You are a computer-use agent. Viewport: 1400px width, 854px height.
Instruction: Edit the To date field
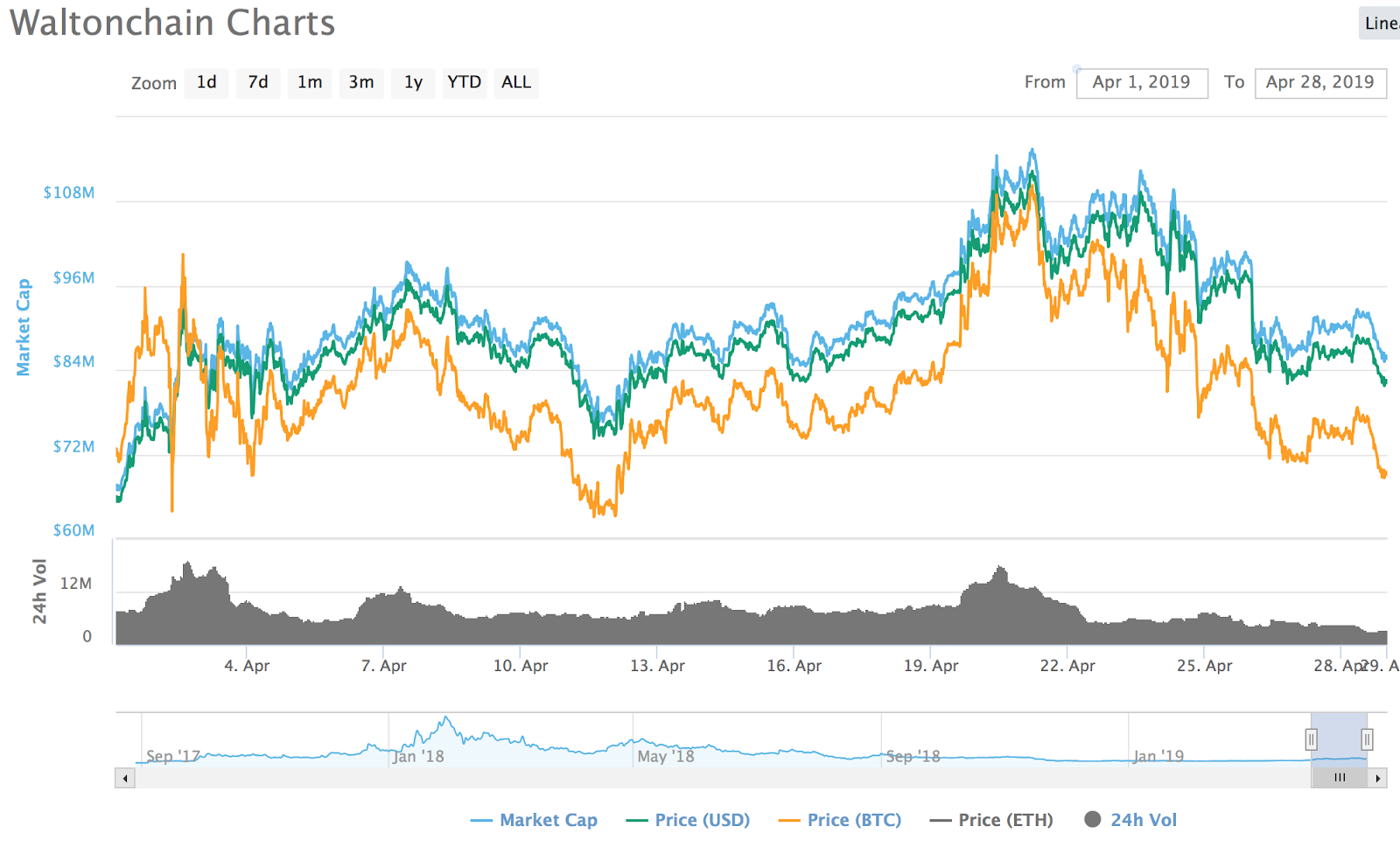tap(1320, 83)
